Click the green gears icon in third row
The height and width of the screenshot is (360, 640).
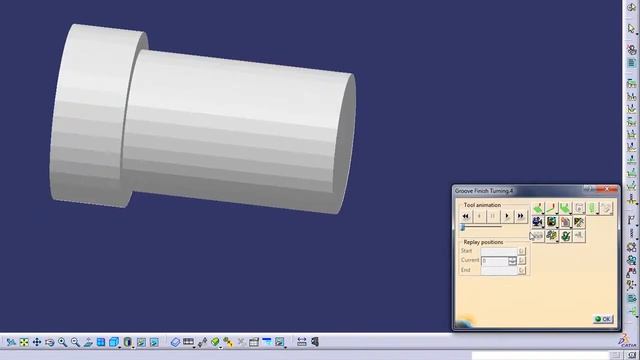point(552,236)
